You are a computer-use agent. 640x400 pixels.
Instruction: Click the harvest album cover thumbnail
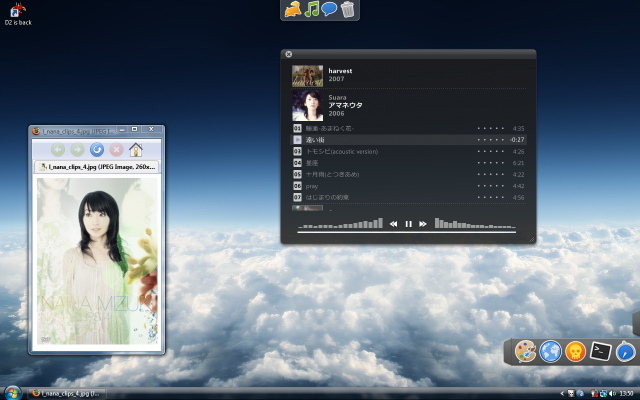click(x=307, y=76)
